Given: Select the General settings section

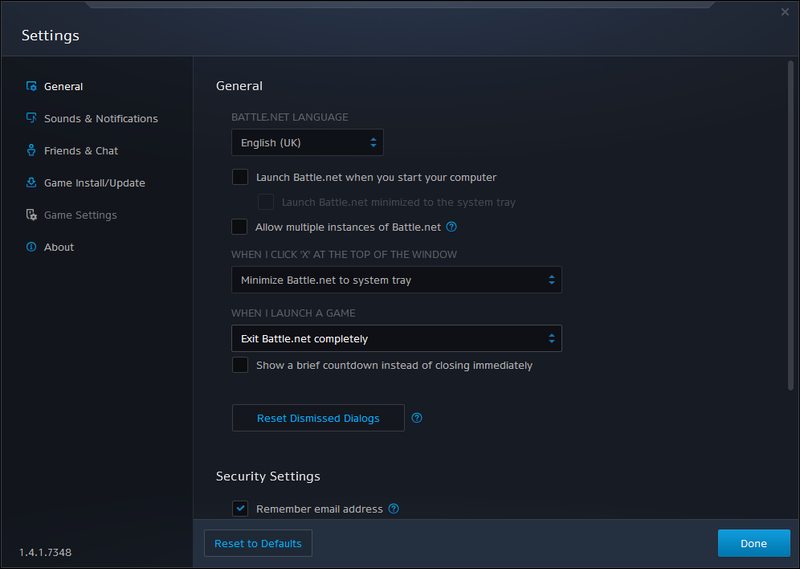Looking at the screenshot, I should (63, 86).
